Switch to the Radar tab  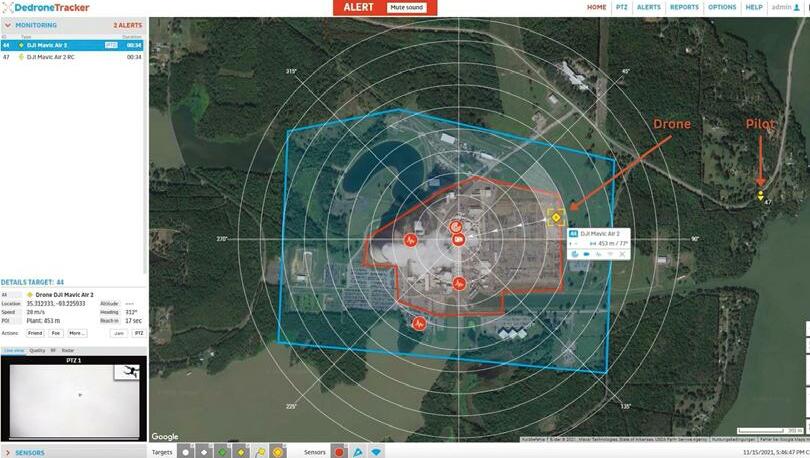[x=68, y=350]
